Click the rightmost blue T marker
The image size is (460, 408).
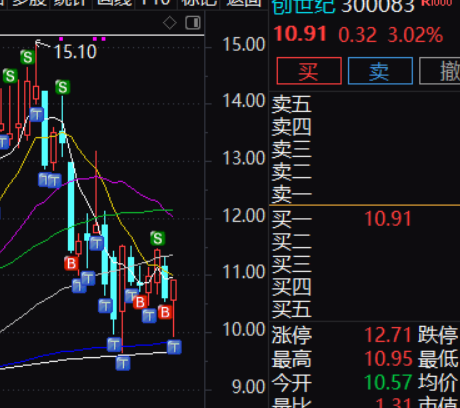click(x=174, y=347)
